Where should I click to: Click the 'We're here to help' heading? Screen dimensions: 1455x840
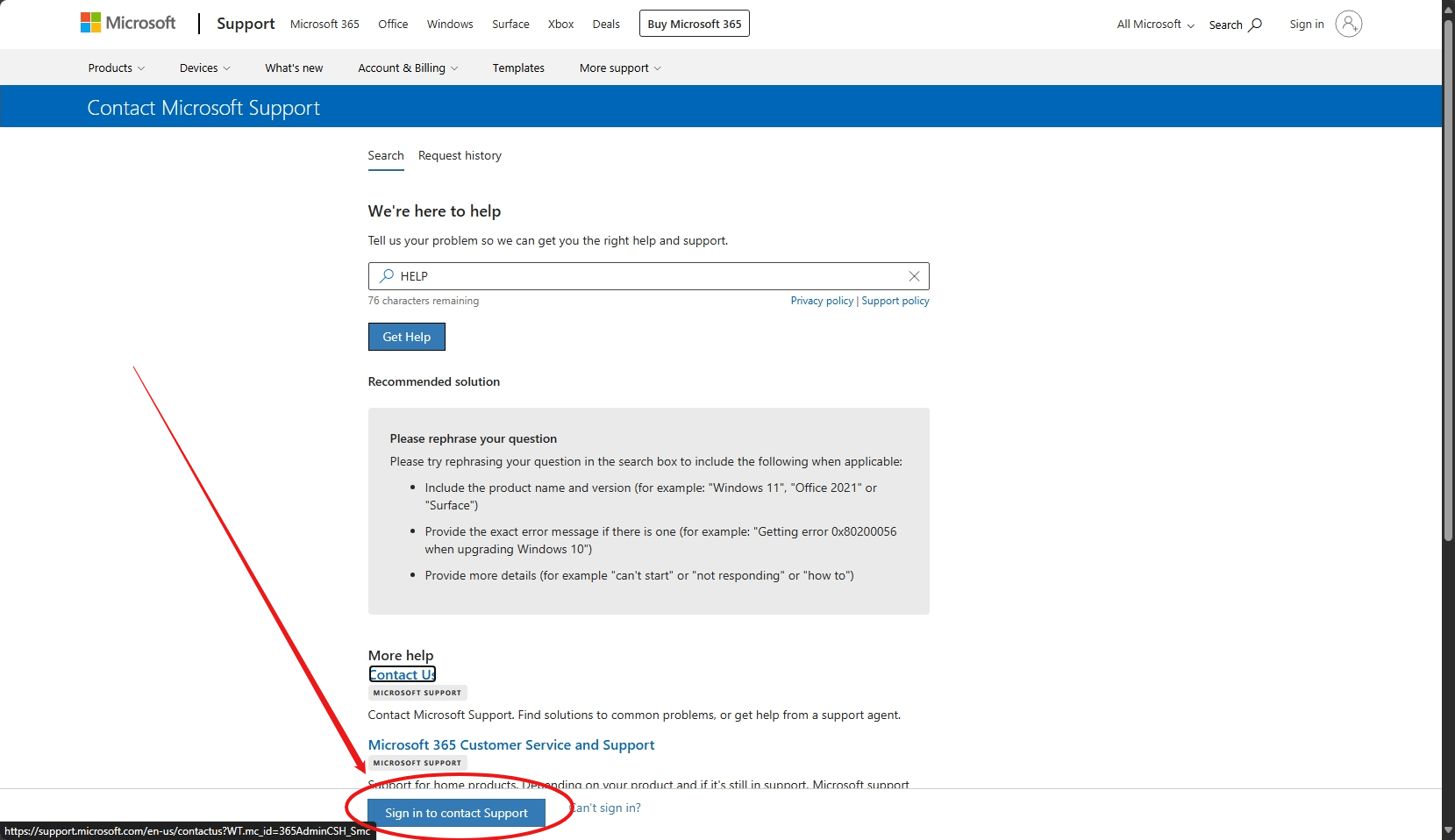pyautogui.click(x=435, y=211)
